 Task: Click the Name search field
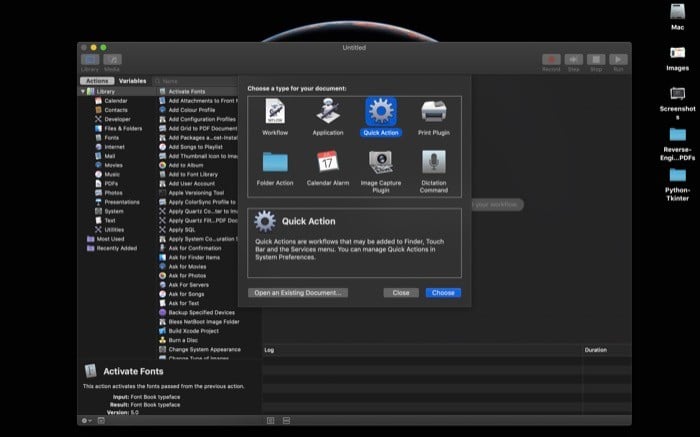196,81
